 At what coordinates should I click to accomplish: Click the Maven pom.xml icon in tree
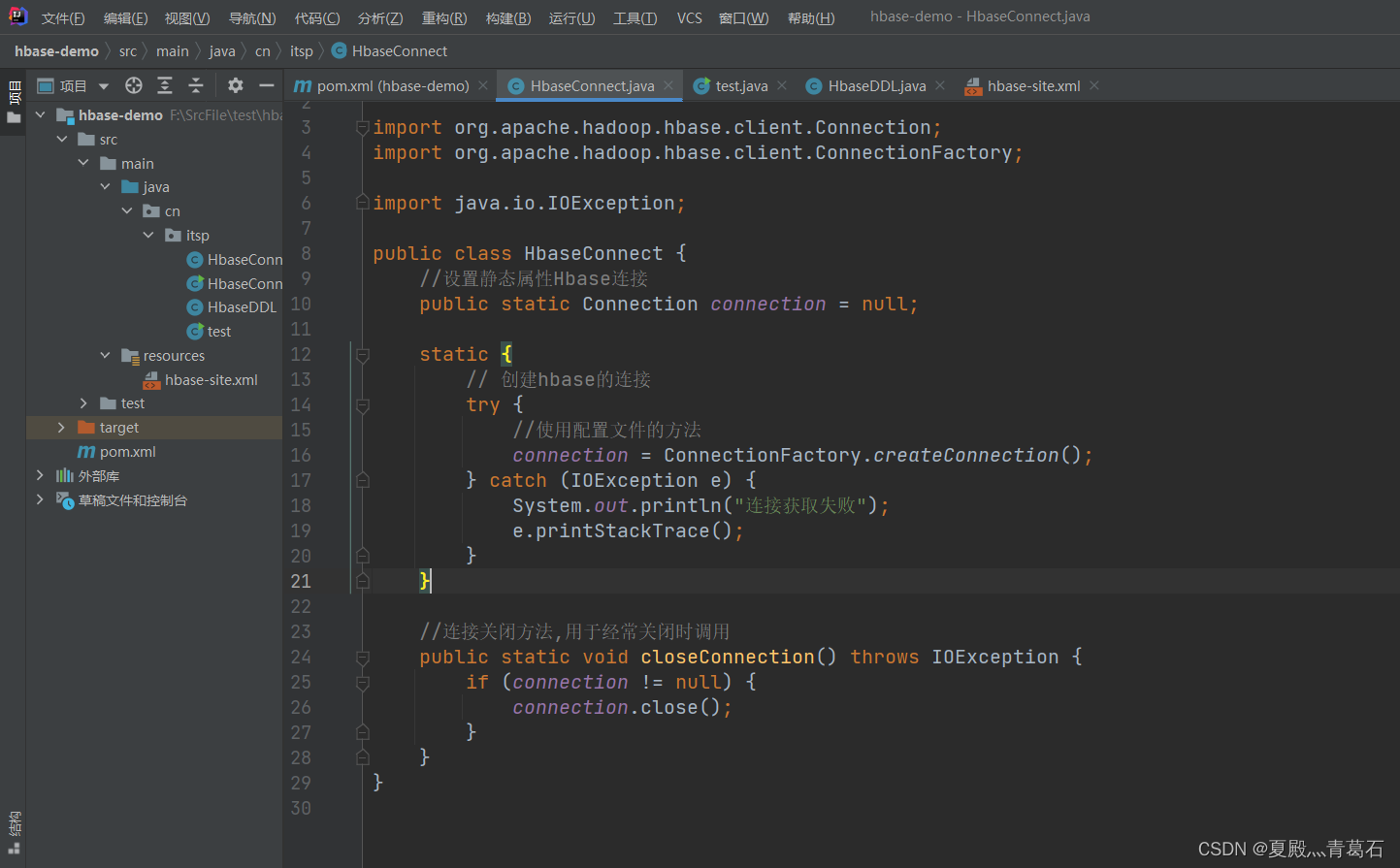[x=86, y=452]
